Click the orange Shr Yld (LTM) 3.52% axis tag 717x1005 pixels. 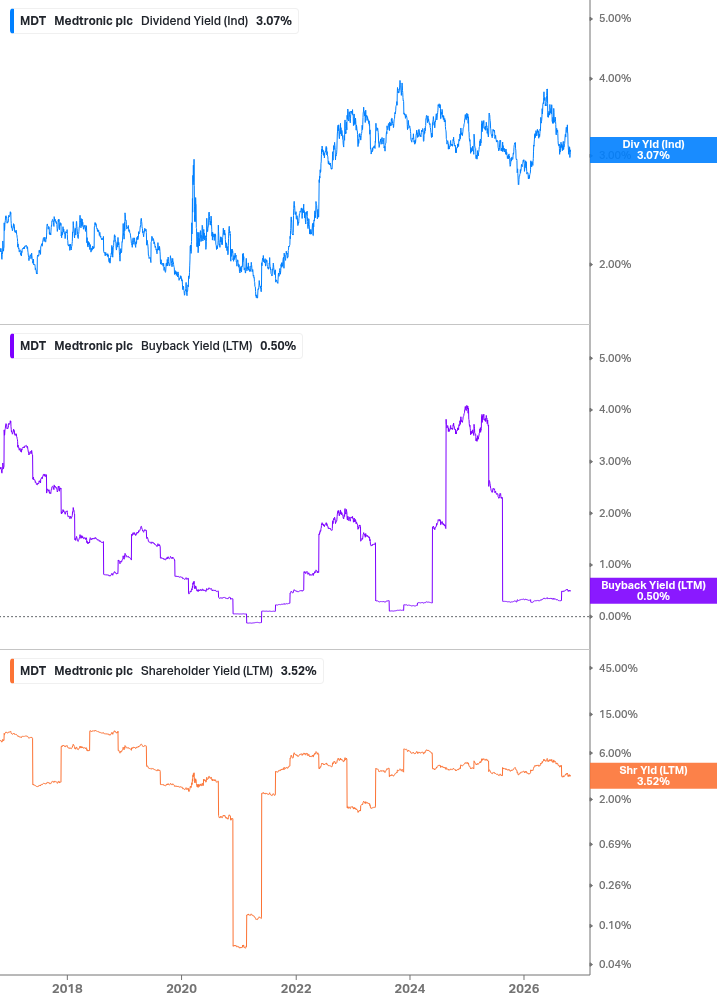[x=653, y=776]
